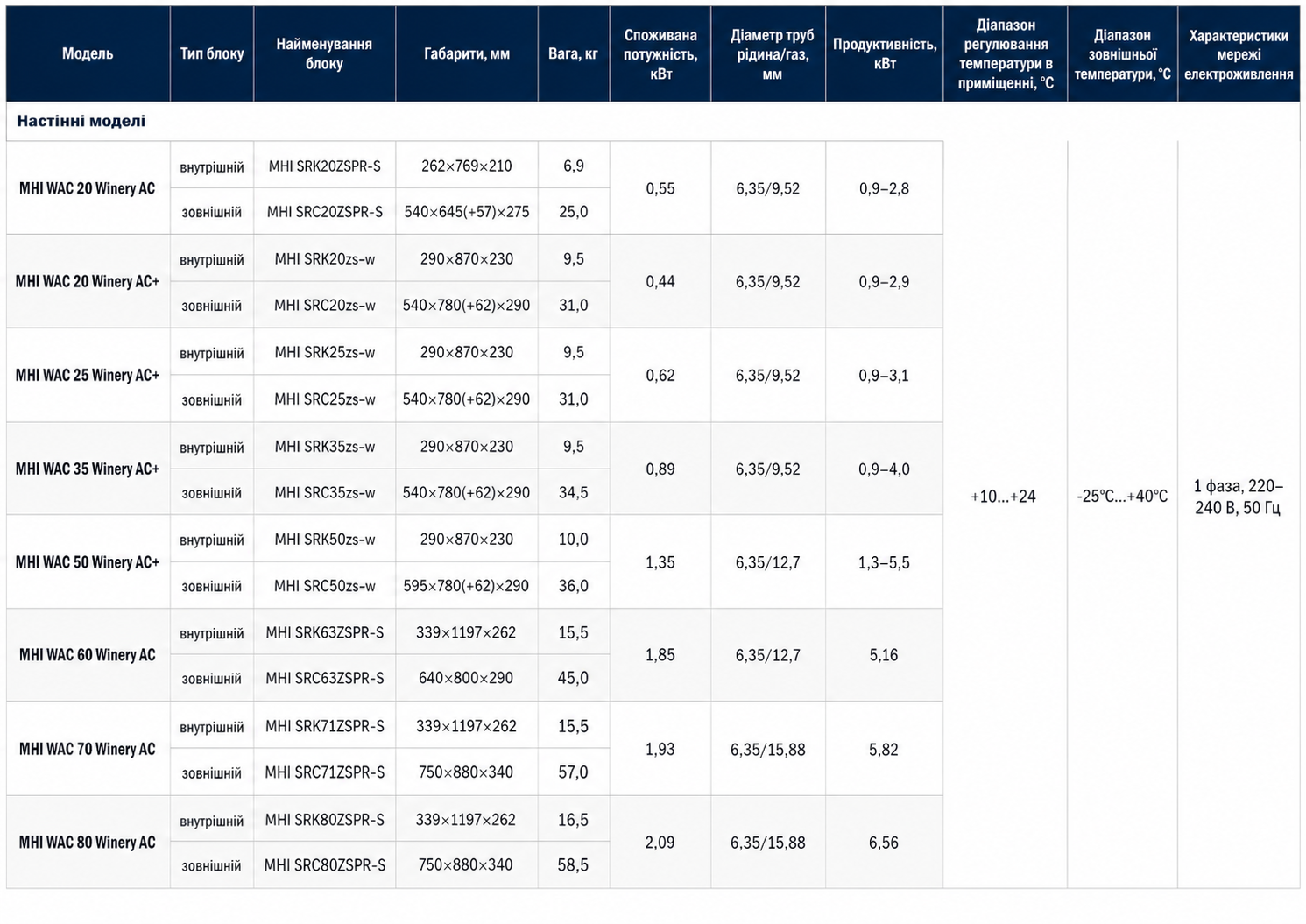Click outdoor temperature range '-25°C...+40°C'
The width and height of the screenshot is (1306, 924).
(1123, 497)
